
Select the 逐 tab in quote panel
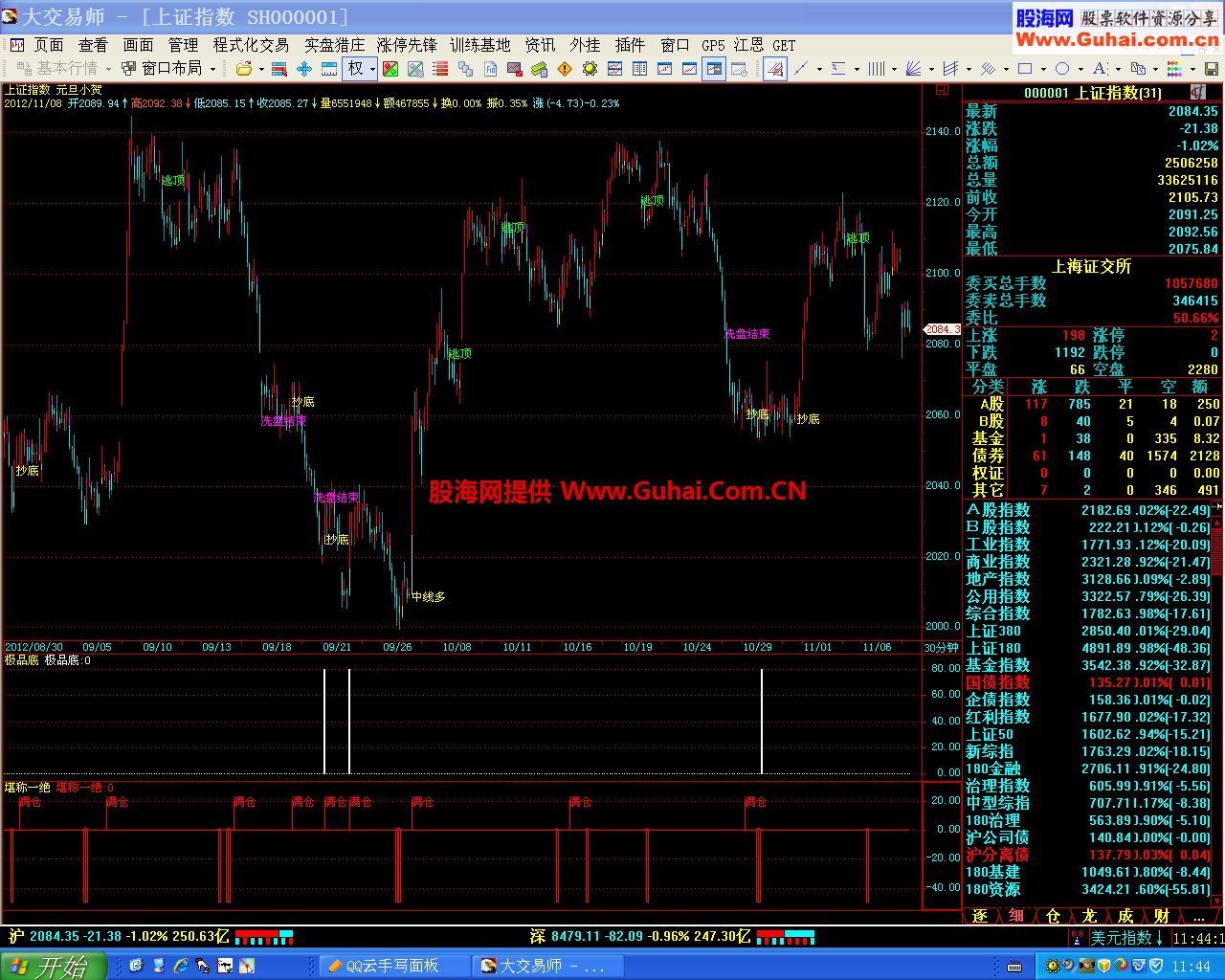pyautogui.click(x=980, y=916)
